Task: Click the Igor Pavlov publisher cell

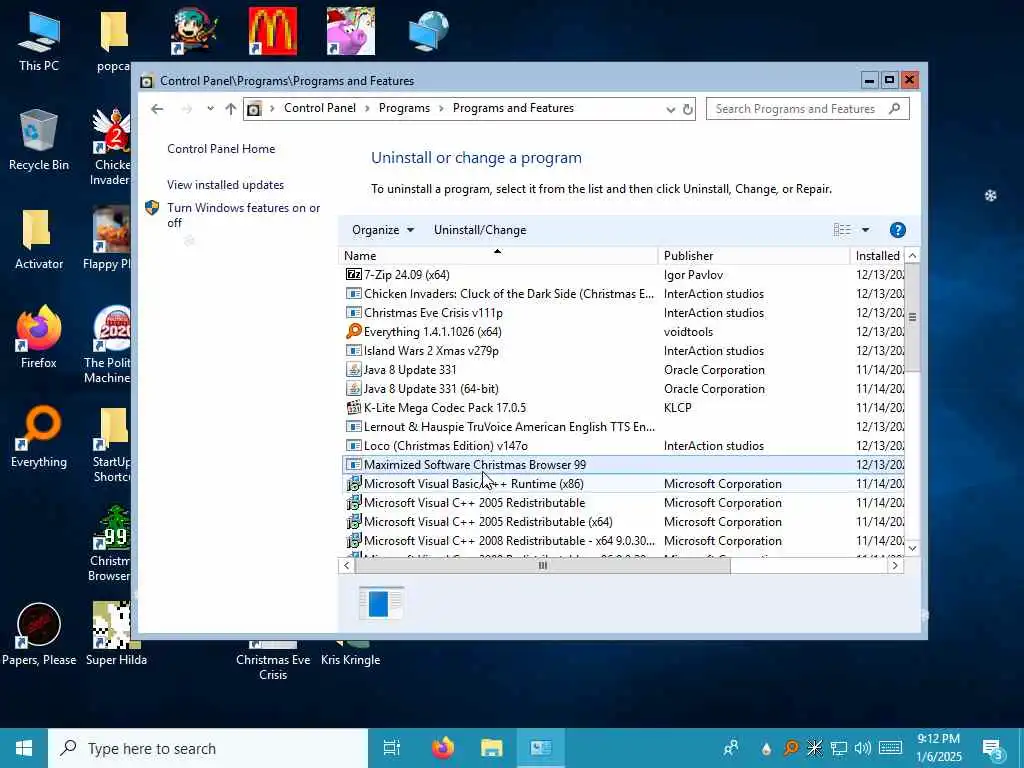Action: (693, 275)
